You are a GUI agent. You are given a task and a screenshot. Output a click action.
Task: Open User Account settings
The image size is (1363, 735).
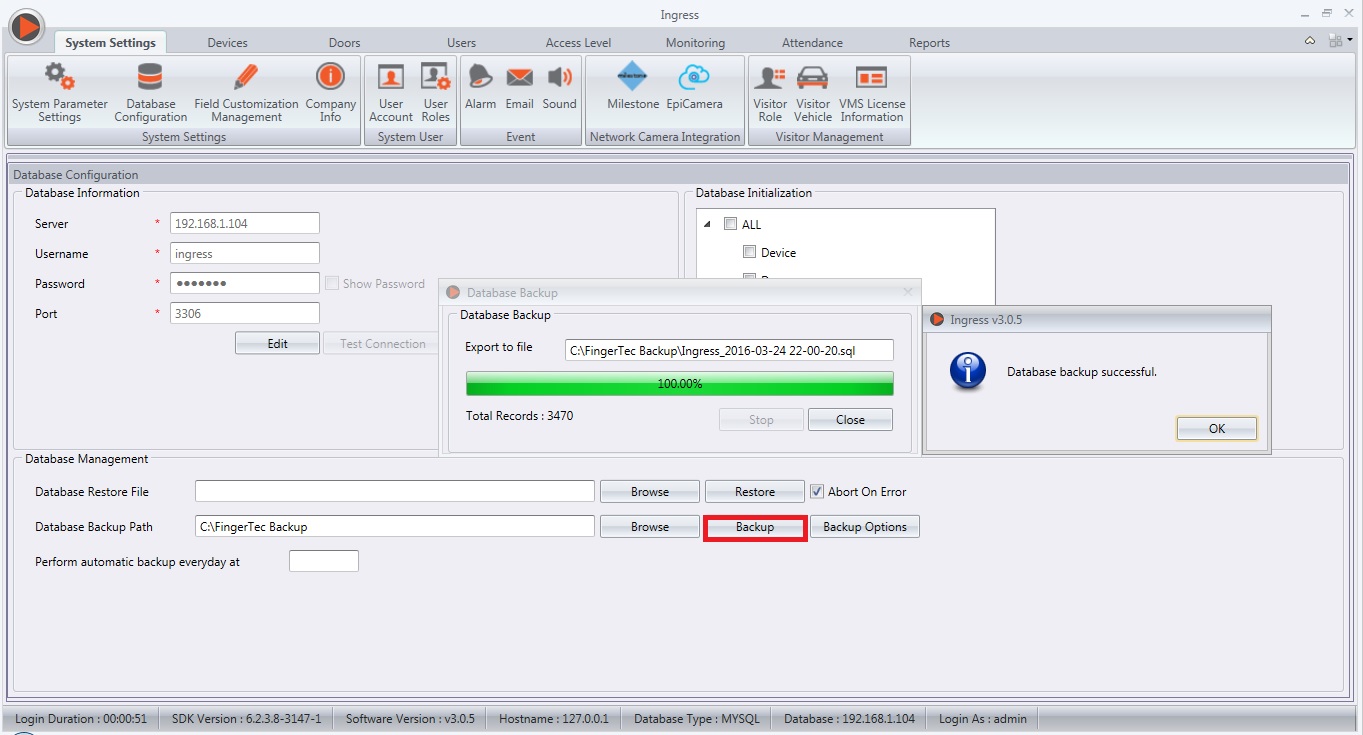[391, 92]
